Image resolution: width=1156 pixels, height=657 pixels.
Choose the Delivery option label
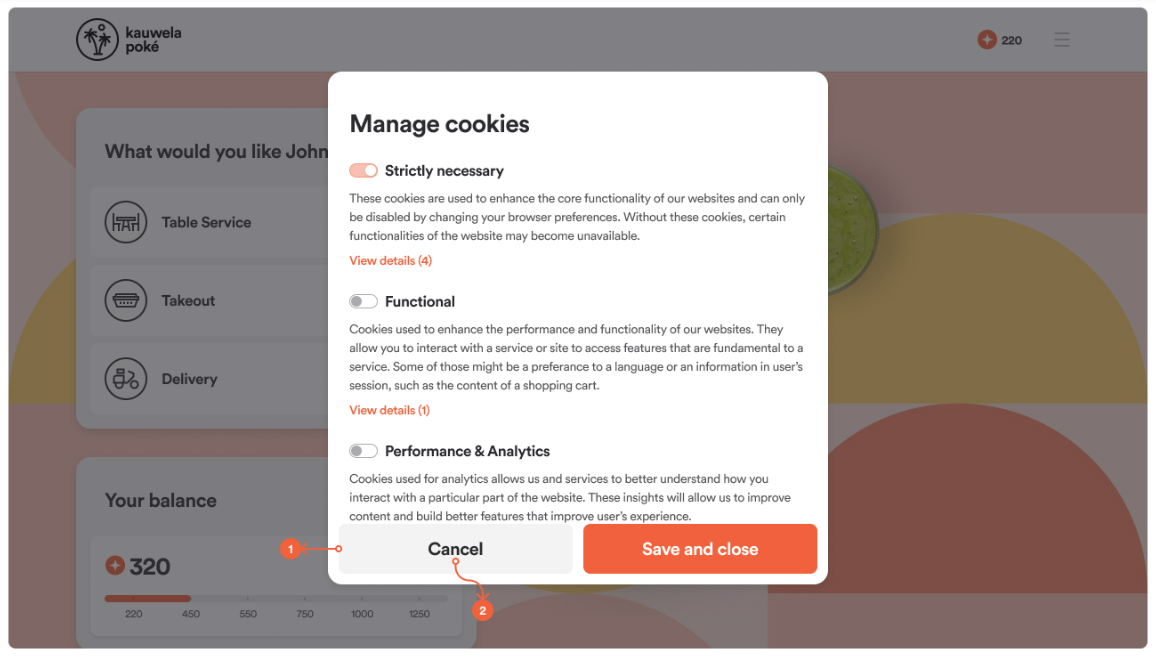(189, 379)
